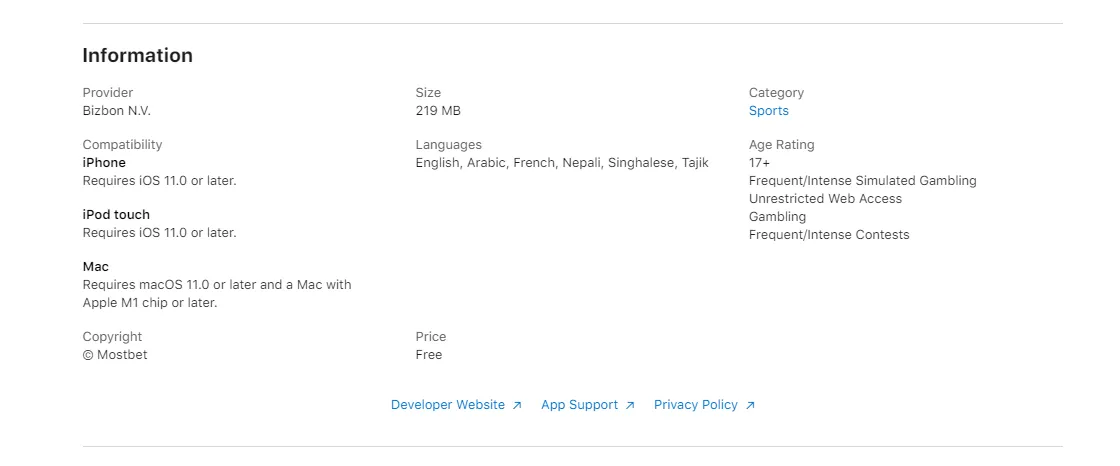Click the provider name Bizbon N.V.
Image resolution: width=1120 pixels, height=466 pixels.
[116, 111]
